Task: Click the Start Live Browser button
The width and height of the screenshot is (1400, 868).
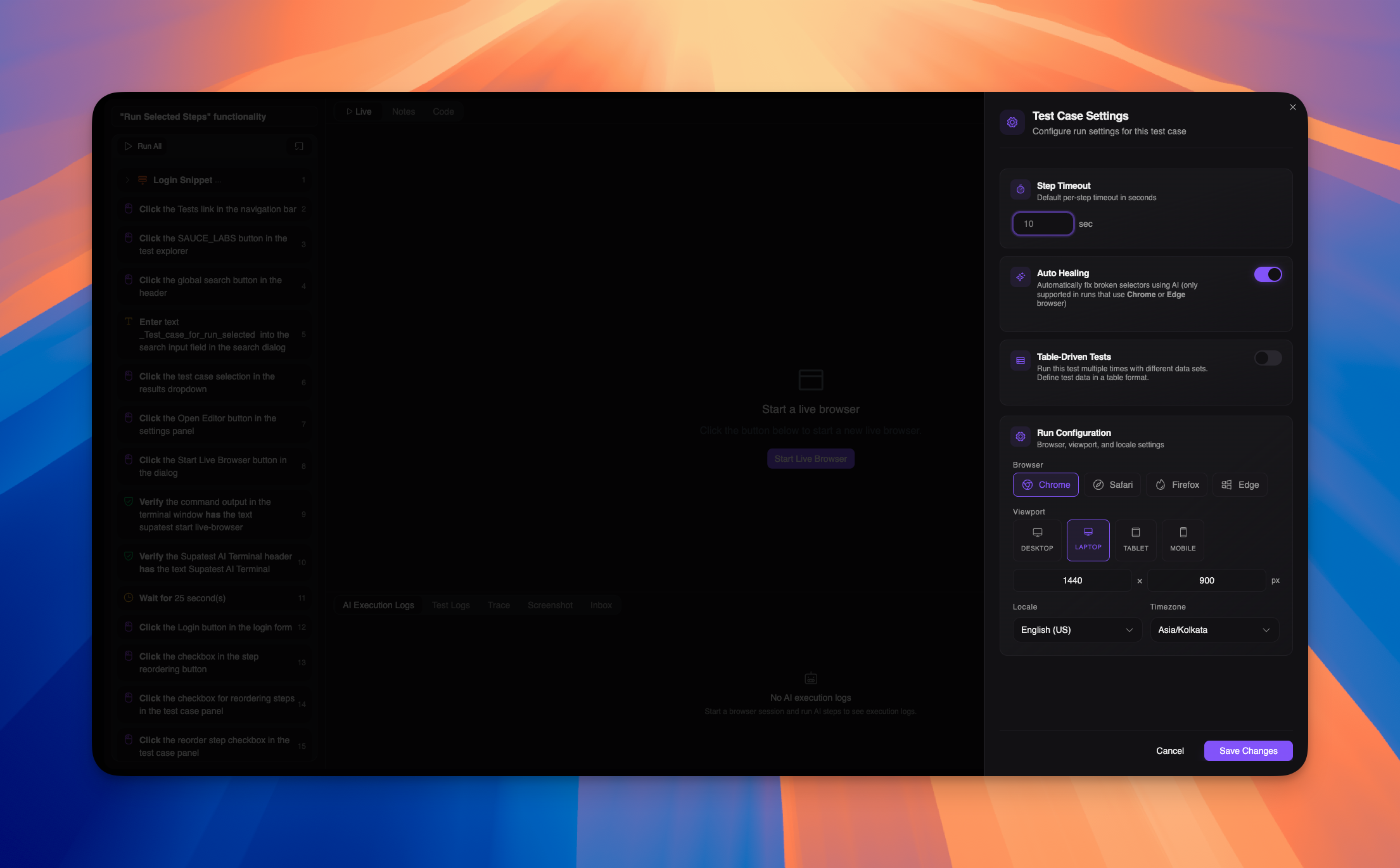Action: [x=810, y=458]
